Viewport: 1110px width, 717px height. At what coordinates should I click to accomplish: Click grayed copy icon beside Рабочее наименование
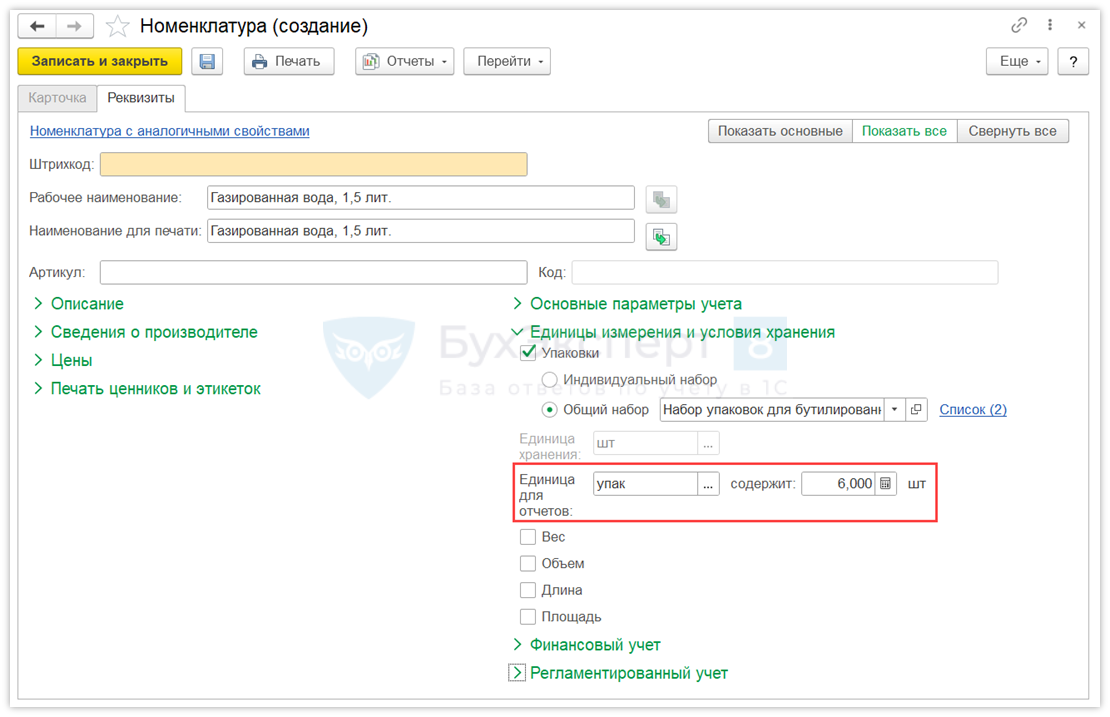click(661, 200)
